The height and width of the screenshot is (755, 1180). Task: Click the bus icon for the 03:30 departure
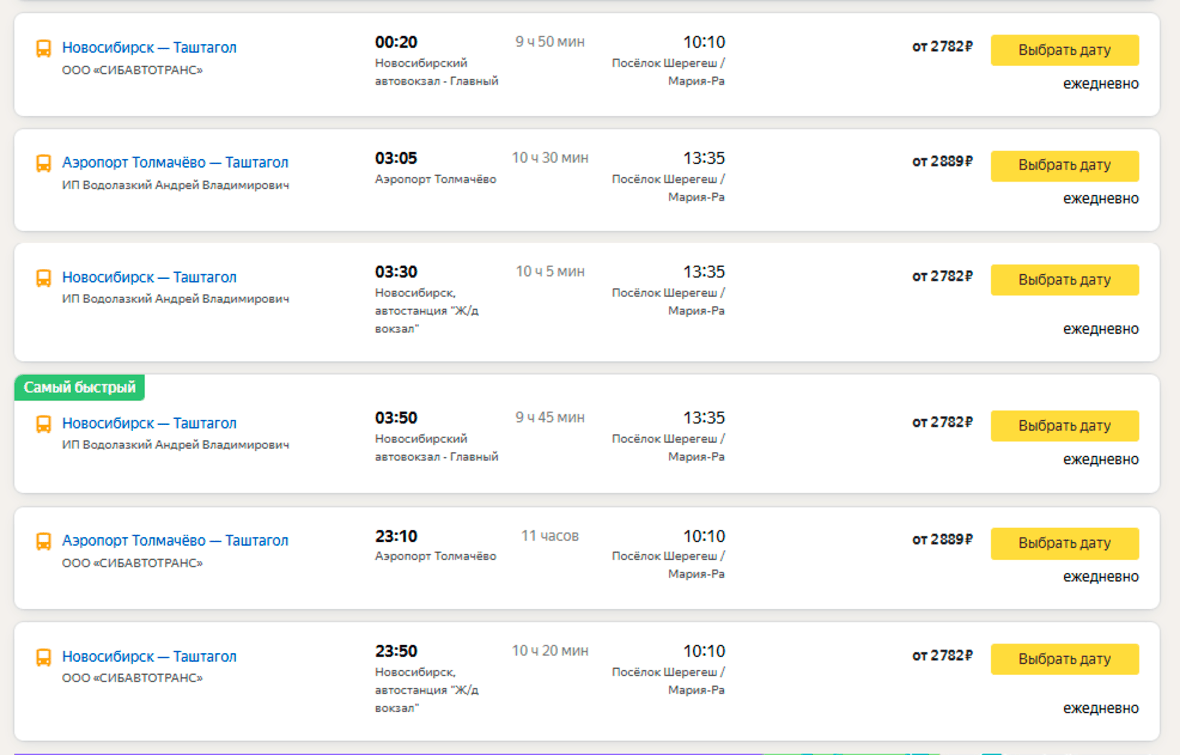tap(44, 279)
